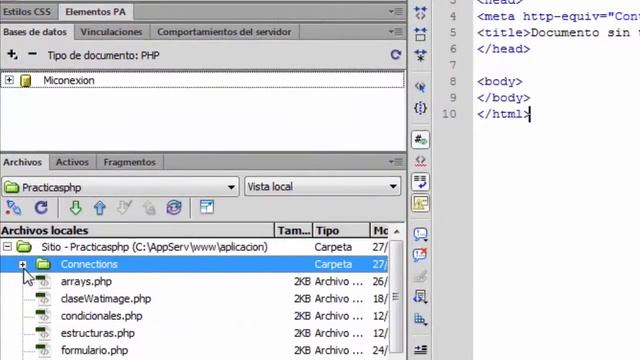Screen dimensions: 640x360
Task: Open the Vista local view dropdown
Action: coord(322,187)
